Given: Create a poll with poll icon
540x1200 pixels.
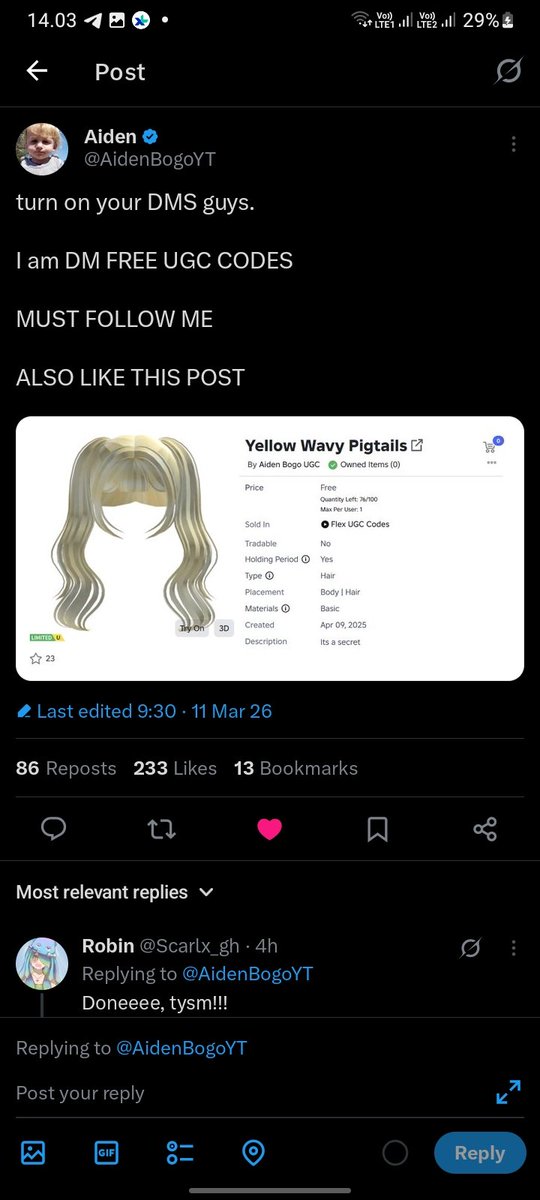Looking at the screenshot, I should 180,1153.
